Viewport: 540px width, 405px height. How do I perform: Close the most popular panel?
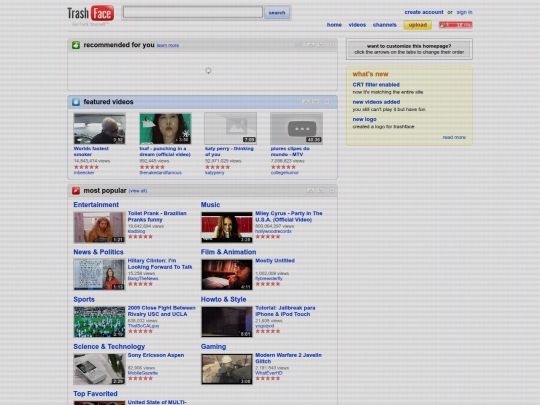pos(332,190)
